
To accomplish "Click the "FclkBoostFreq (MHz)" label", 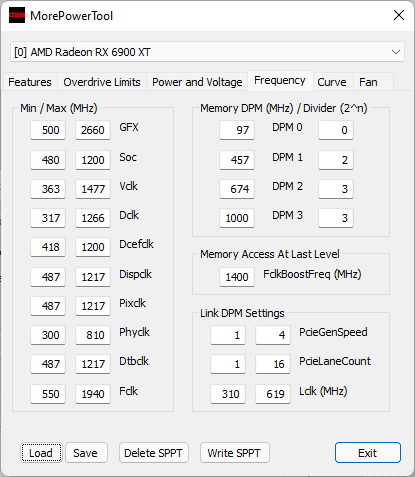I will coord(312,274).
